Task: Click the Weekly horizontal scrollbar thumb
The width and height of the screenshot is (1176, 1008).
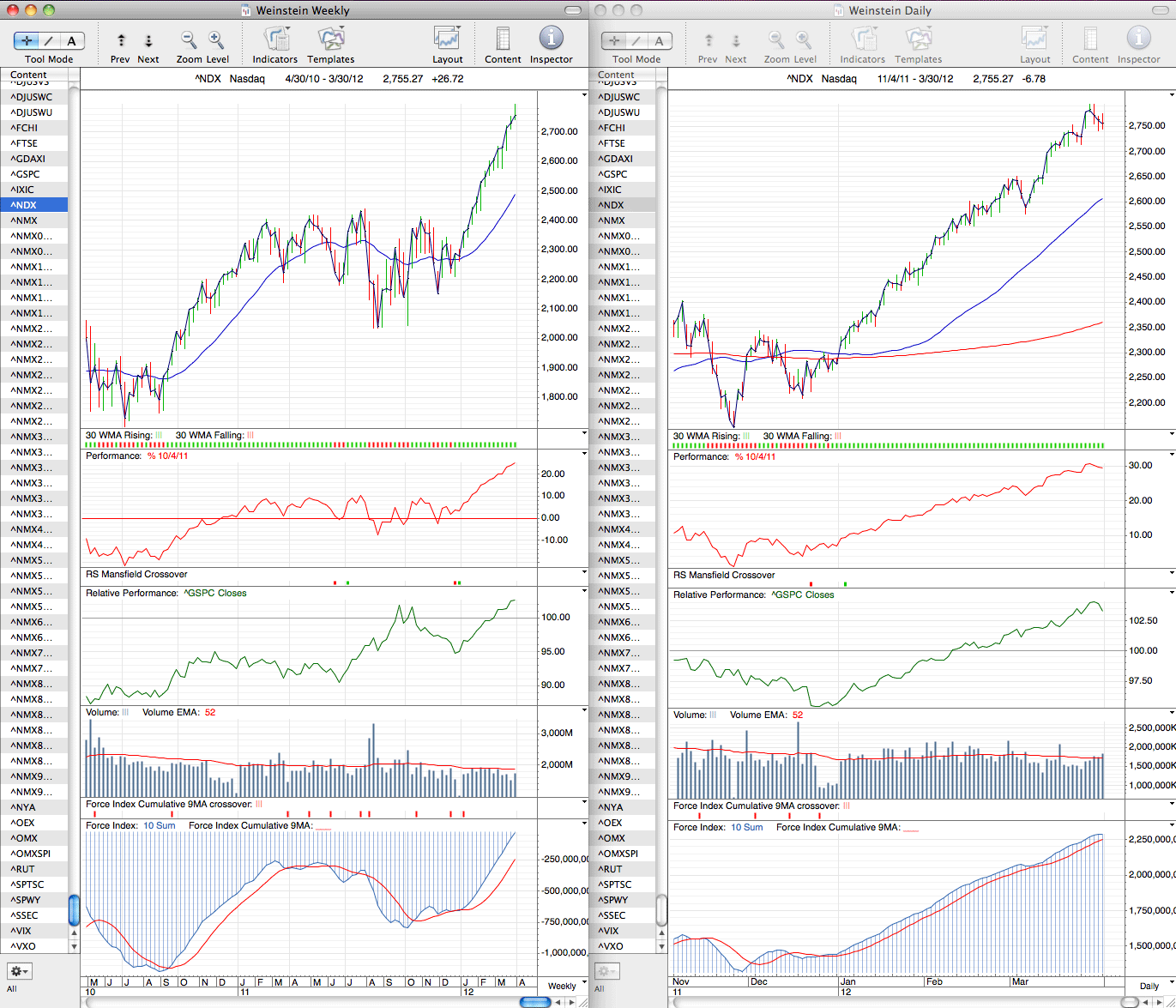Action: pos(534,1002)
